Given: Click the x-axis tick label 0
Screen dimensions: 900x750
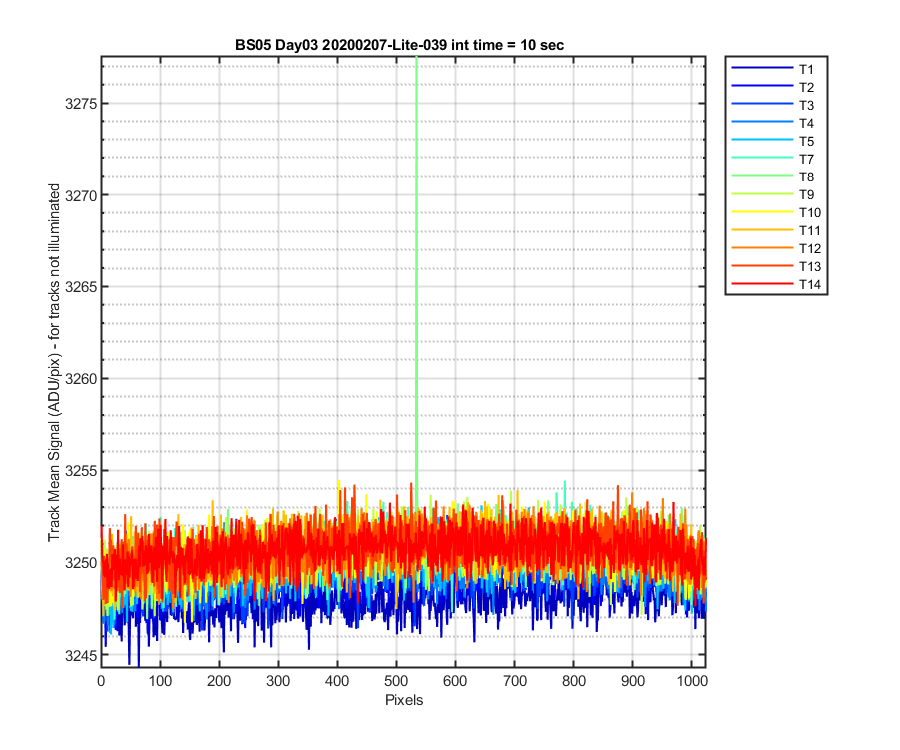Looking at the screenshot, I should click(x=101, y=681).
